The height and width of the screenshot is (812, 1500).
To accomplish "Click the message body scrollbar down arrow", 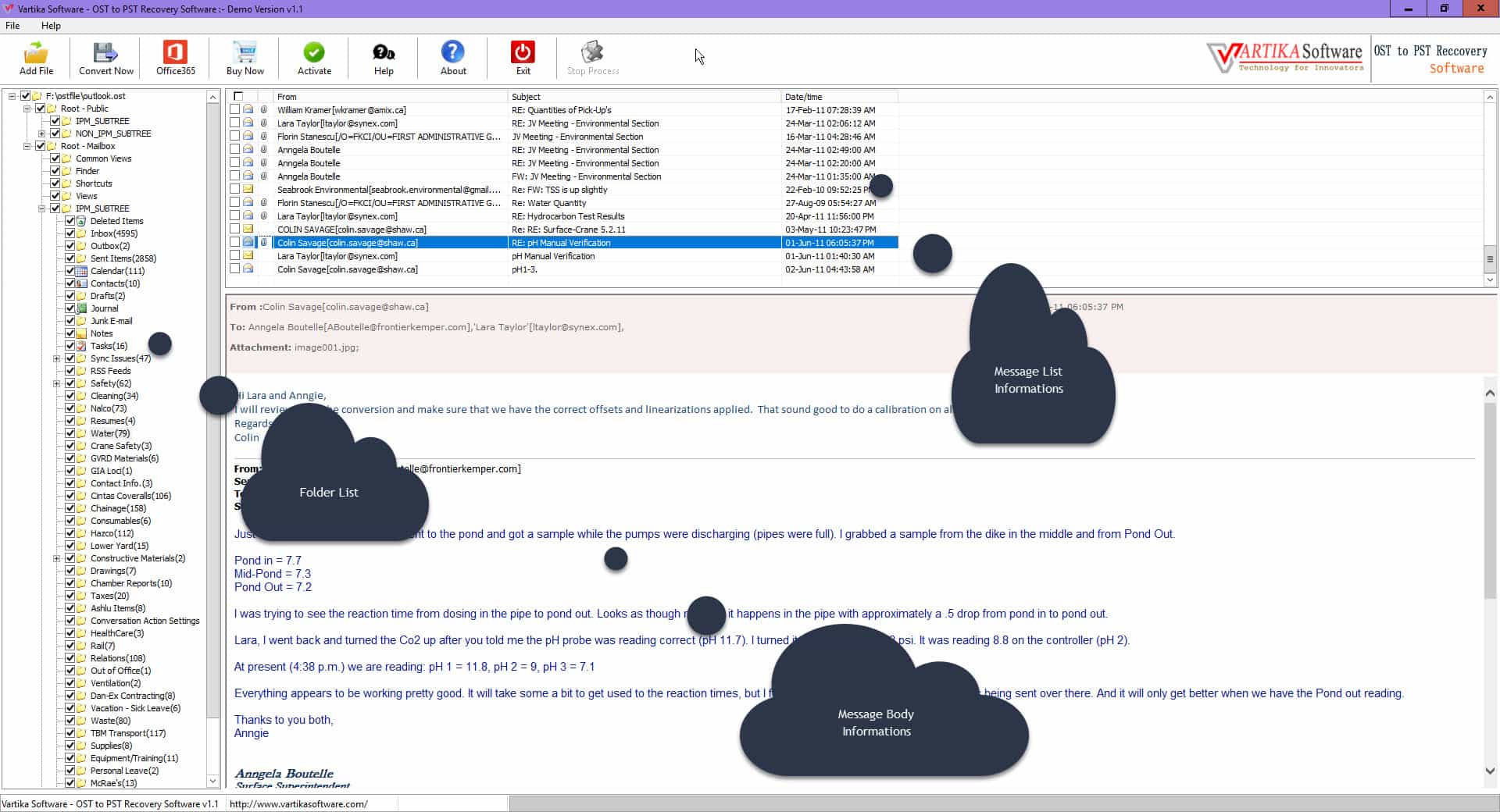I will pos(1490,771).
